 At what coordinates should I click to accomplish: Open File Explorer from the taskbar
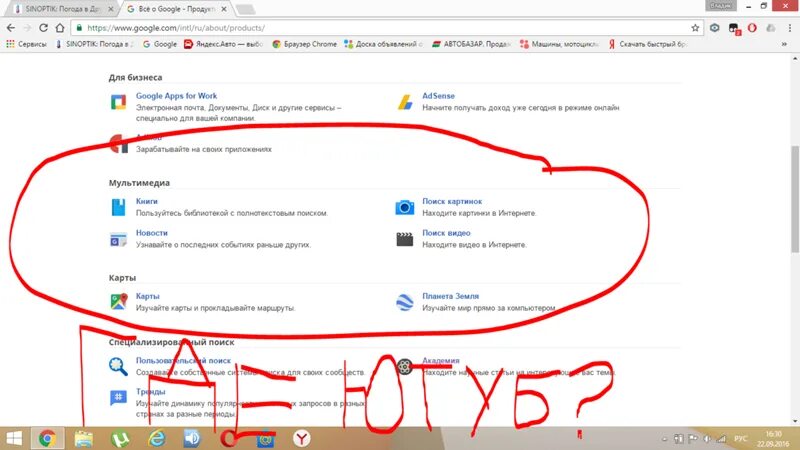point(83,439)
